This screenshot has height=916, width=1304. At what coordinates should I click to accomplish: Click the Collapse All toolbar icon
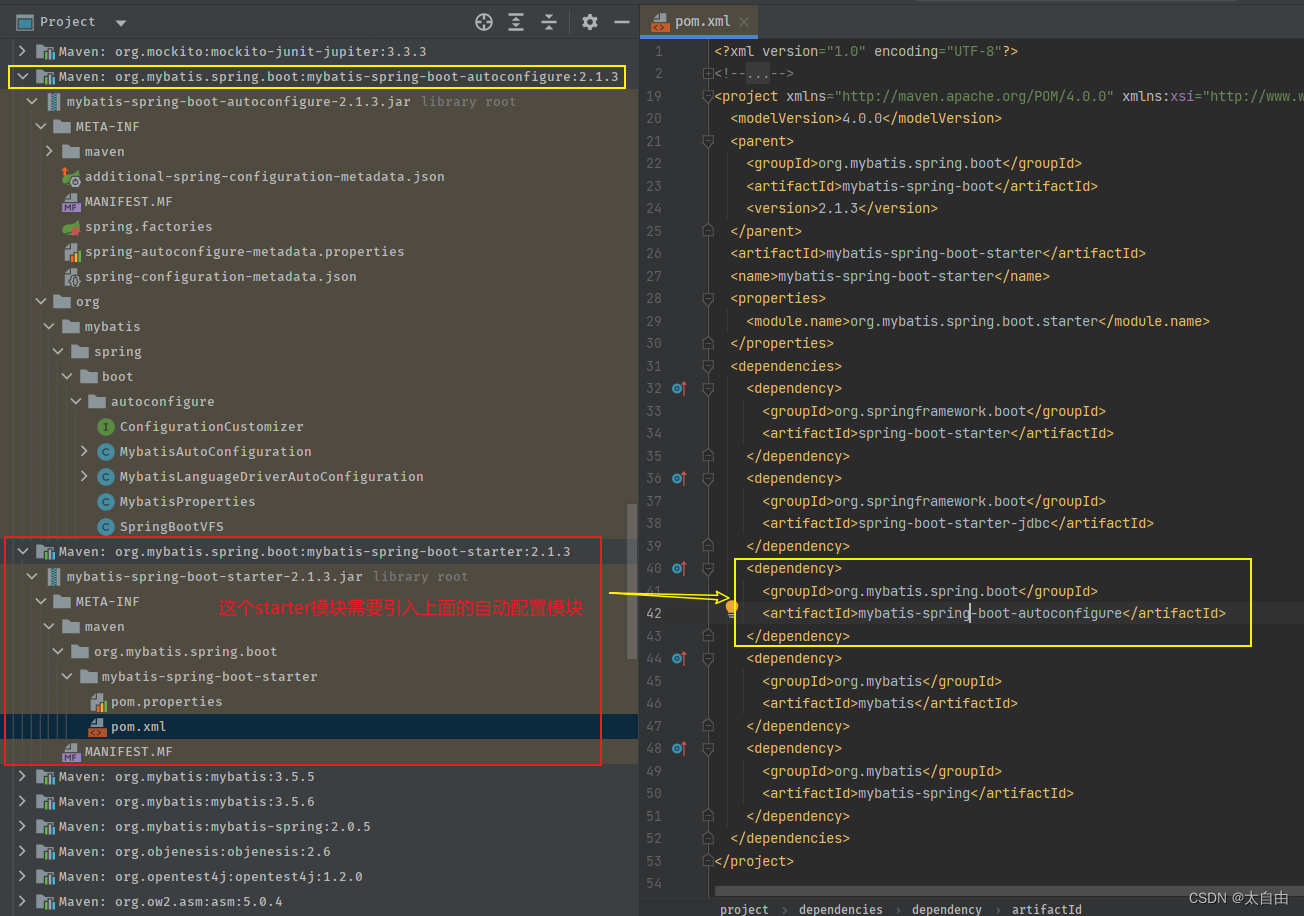[549, 22]
